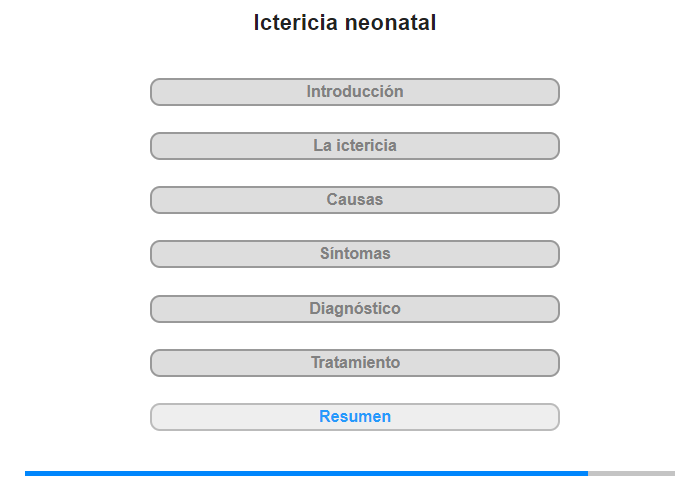The image size is (700, 480).
Task: Navigate to the diagnosis section, Diagnóstico
Action: (354, 309)
